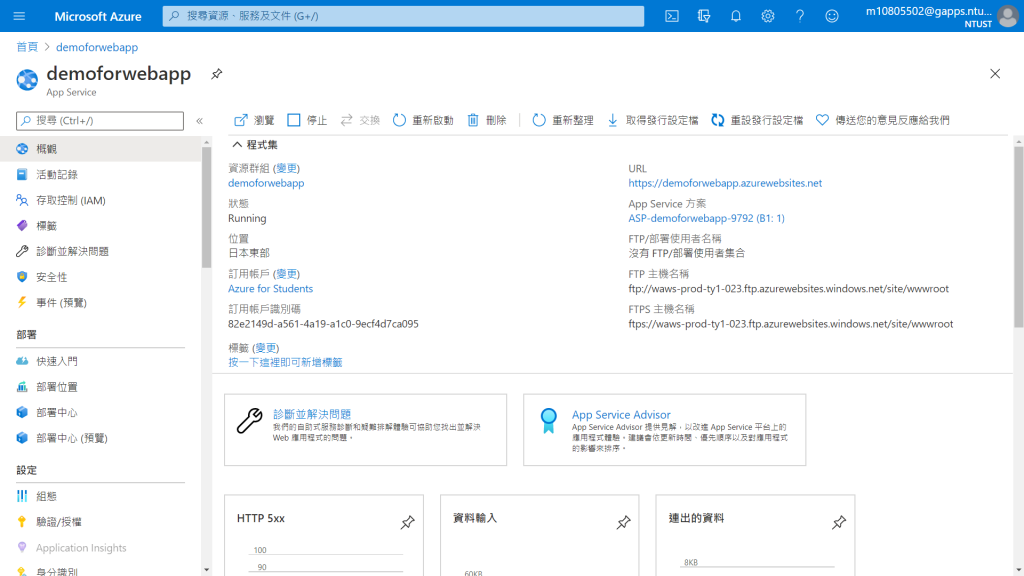
Task: Click the main content scrollbar thumb
Action: pyautogui.click(x=1018, y=236)
